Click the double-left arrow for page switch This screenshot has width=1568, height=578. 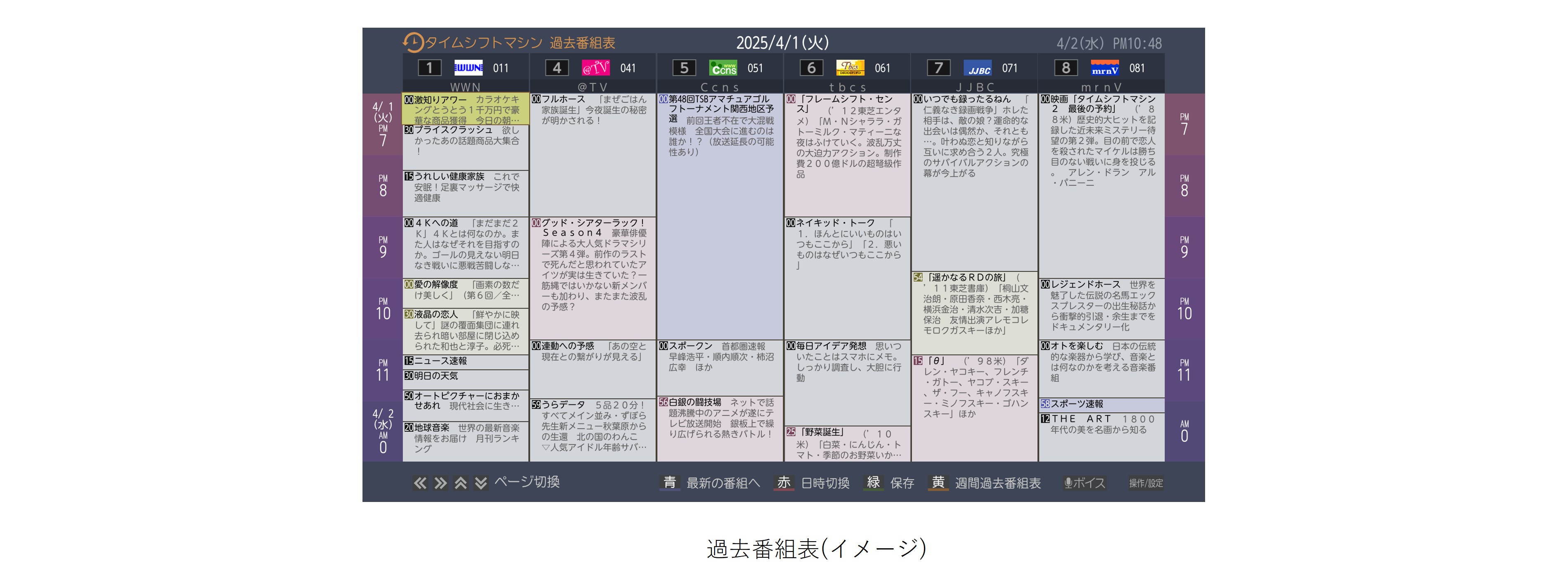(x=420, y=483)
